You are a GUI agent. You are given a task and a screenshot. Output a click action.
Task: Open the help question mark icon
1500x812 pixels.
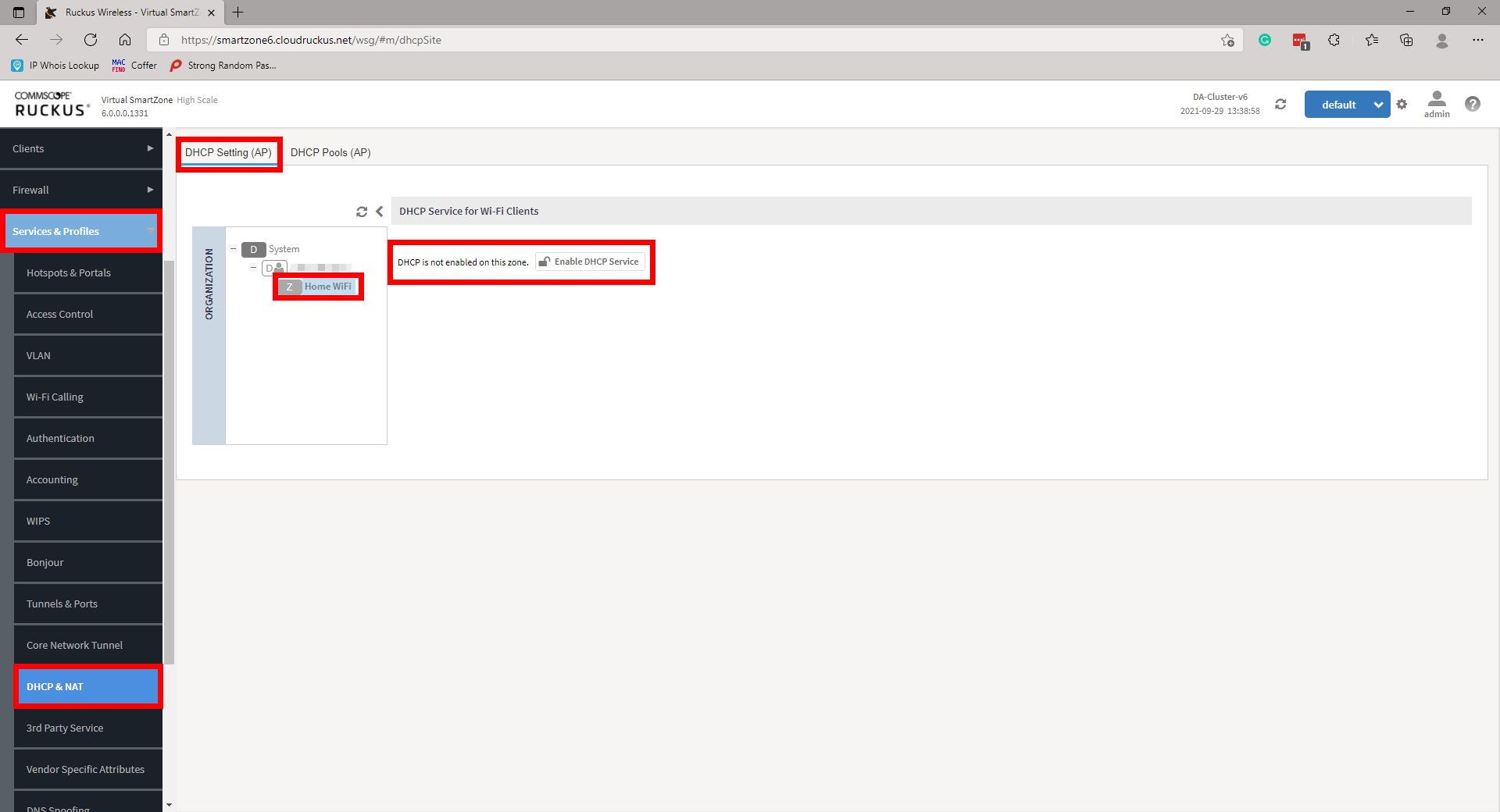tap(1472, 104)
